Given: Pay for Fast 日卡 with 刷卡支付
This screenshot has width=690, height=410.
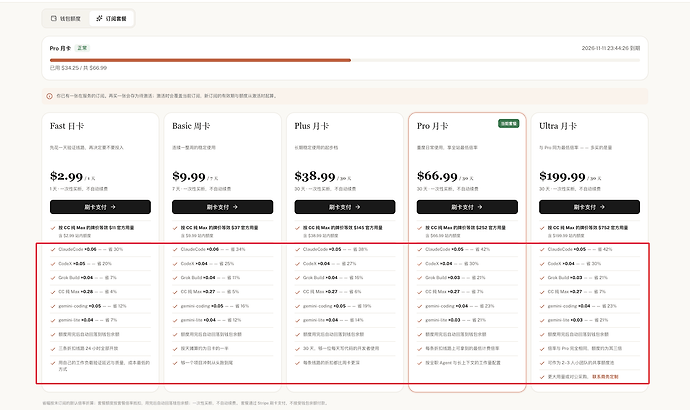Looking at the screenshot, I should [x=100, y=207].
